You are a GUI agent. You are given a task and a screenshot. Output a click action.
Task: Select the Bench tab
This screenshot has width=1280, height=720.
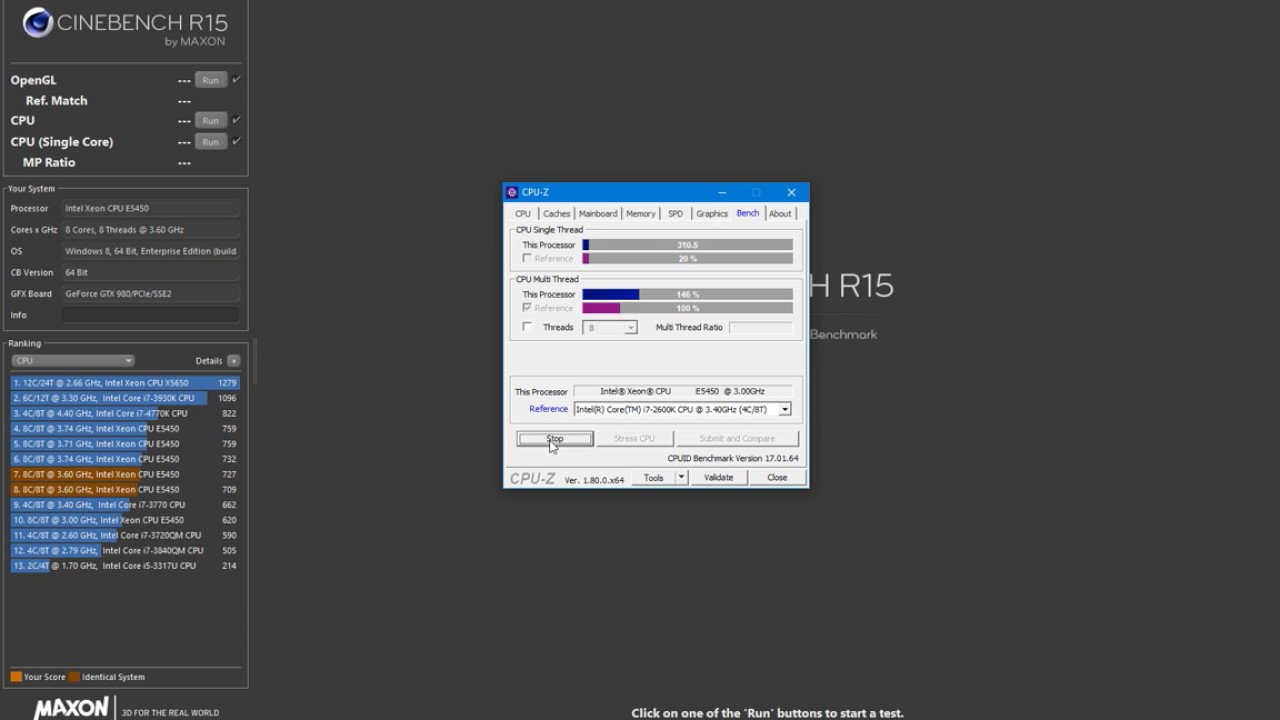(x=748, y=213)
